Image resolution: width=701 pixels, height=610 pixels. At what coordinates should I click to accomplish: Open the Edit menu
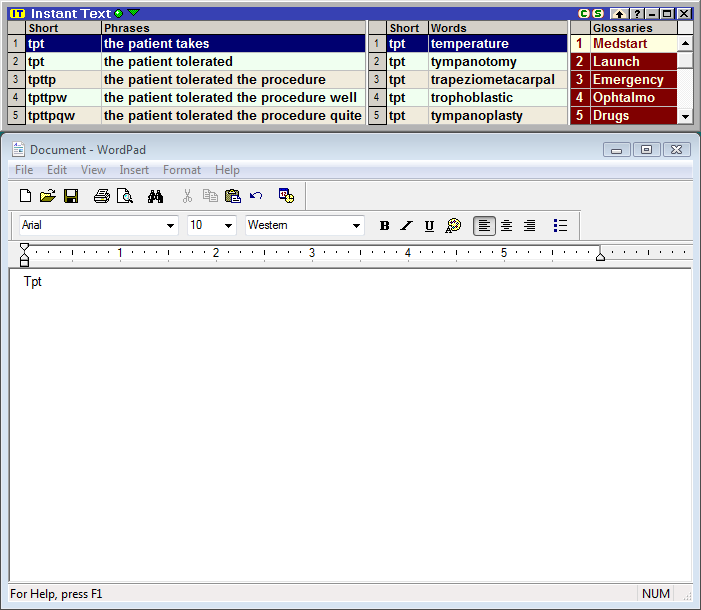coord(57,170)
